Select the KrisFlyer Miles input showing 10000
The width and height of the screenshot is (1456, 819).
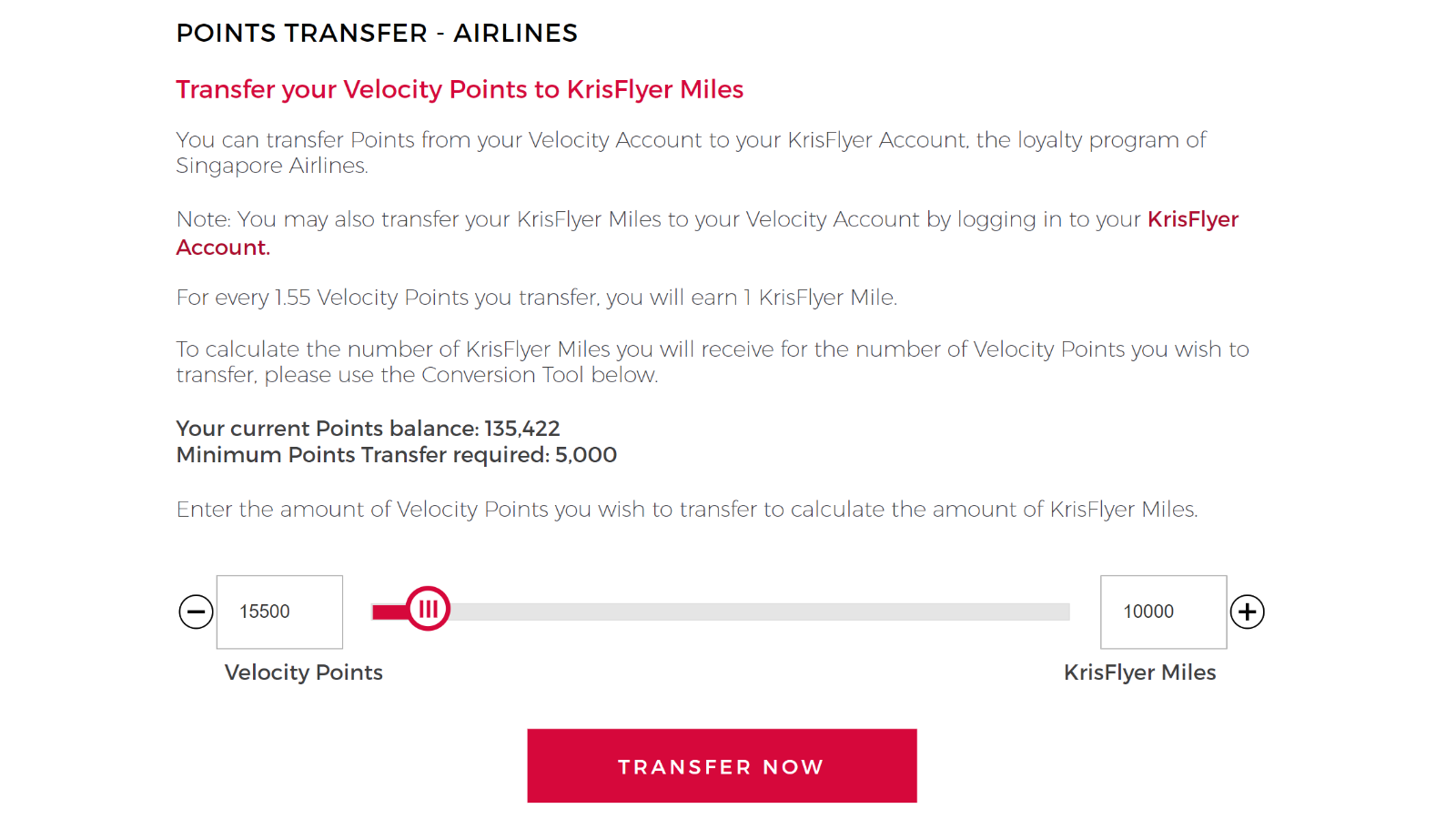[x=1163, y=612]
